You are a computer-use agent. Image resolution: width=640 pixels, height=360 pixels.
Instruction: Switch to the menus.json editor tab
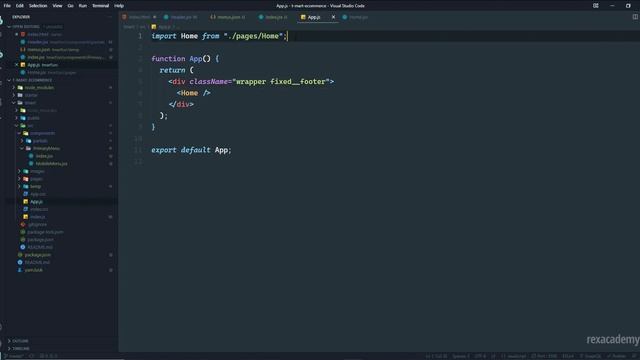pyautogui.click(x=228, y=17)
